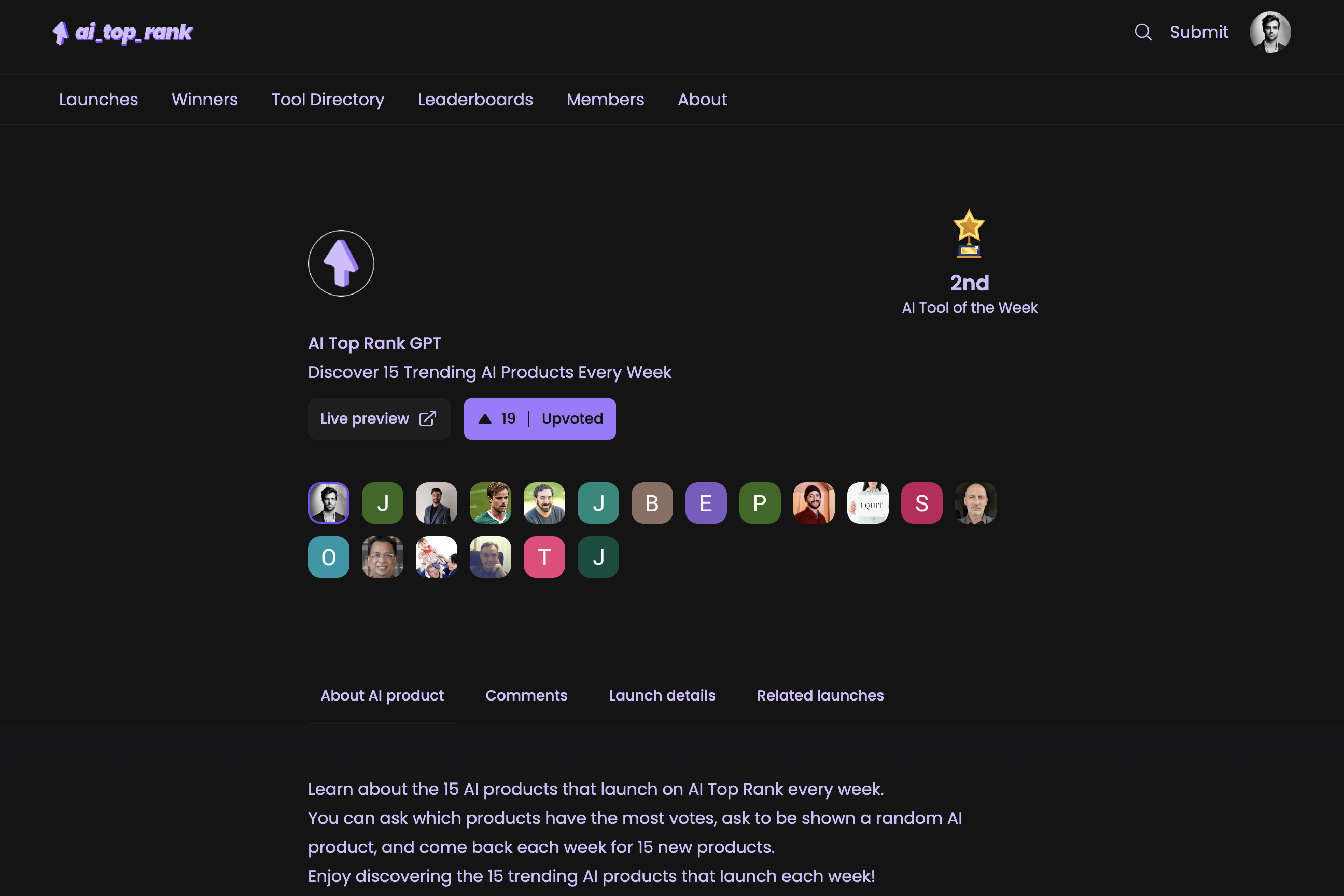
Task: Click the pink T upvoter avatar
Action: coord(544,556)
